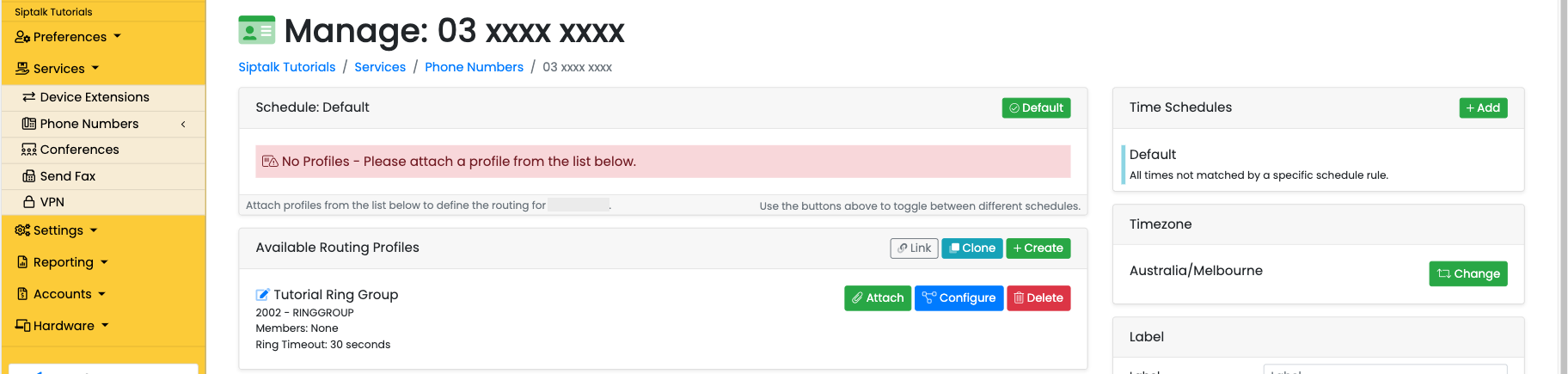Open the Hardware menu
This screenshot has height=374, width=1568.
tap(63, 326)
